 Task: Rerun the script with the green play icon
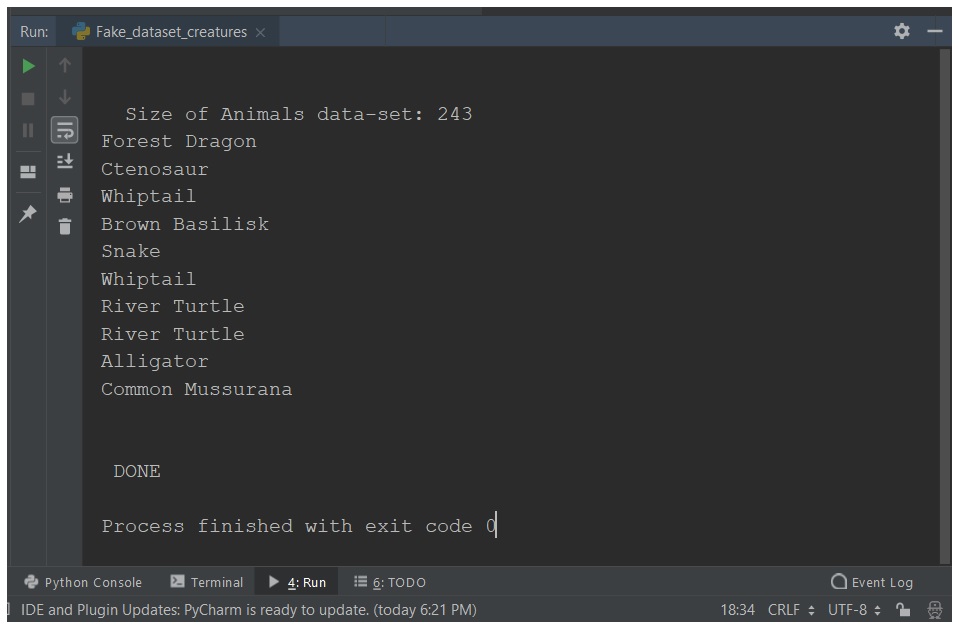tap(28, 65)
